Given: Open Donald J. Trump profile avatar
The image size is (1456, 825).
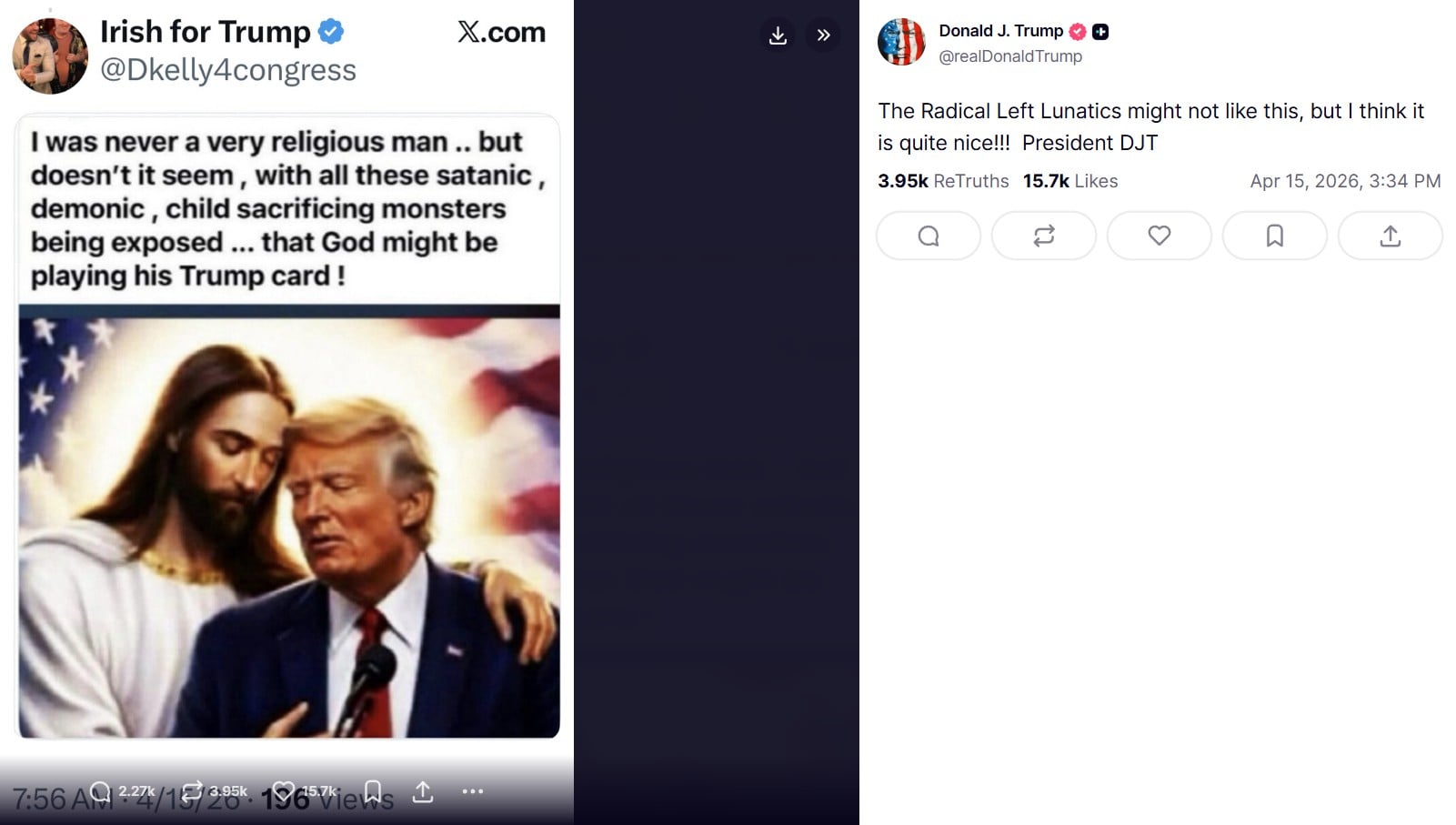Looking at the screenshot, I should (900, 42).
